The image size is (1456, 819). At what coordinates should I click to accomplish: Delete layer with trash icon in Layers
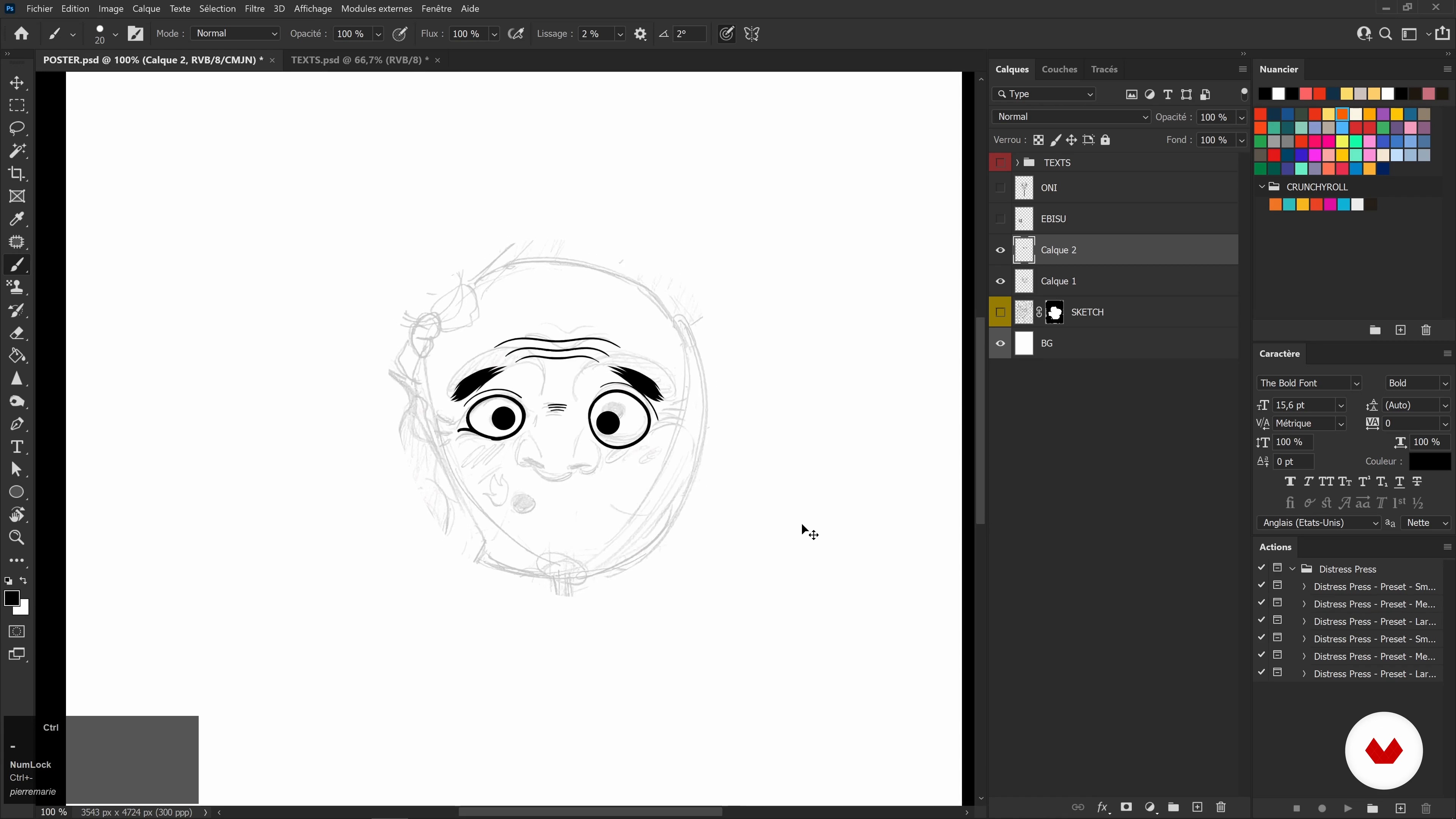1221,807
